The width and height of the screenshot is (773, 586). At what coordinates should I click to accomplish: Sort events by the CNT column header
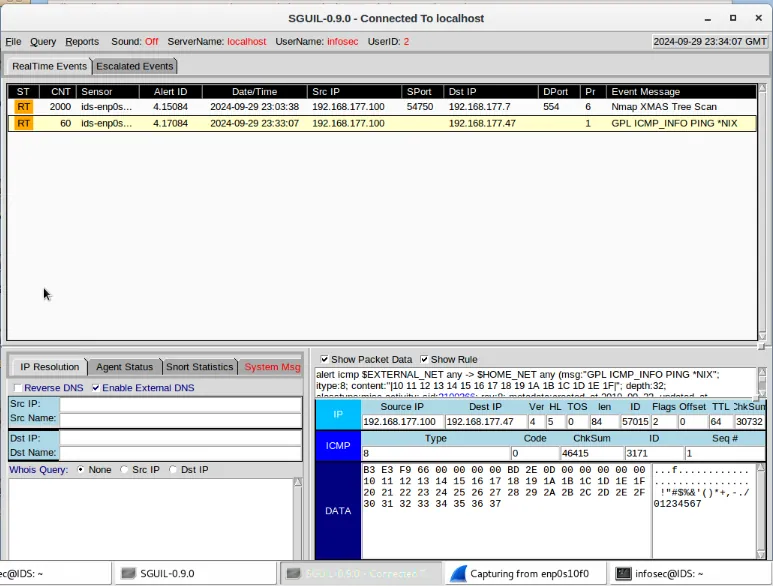[58, 92]
